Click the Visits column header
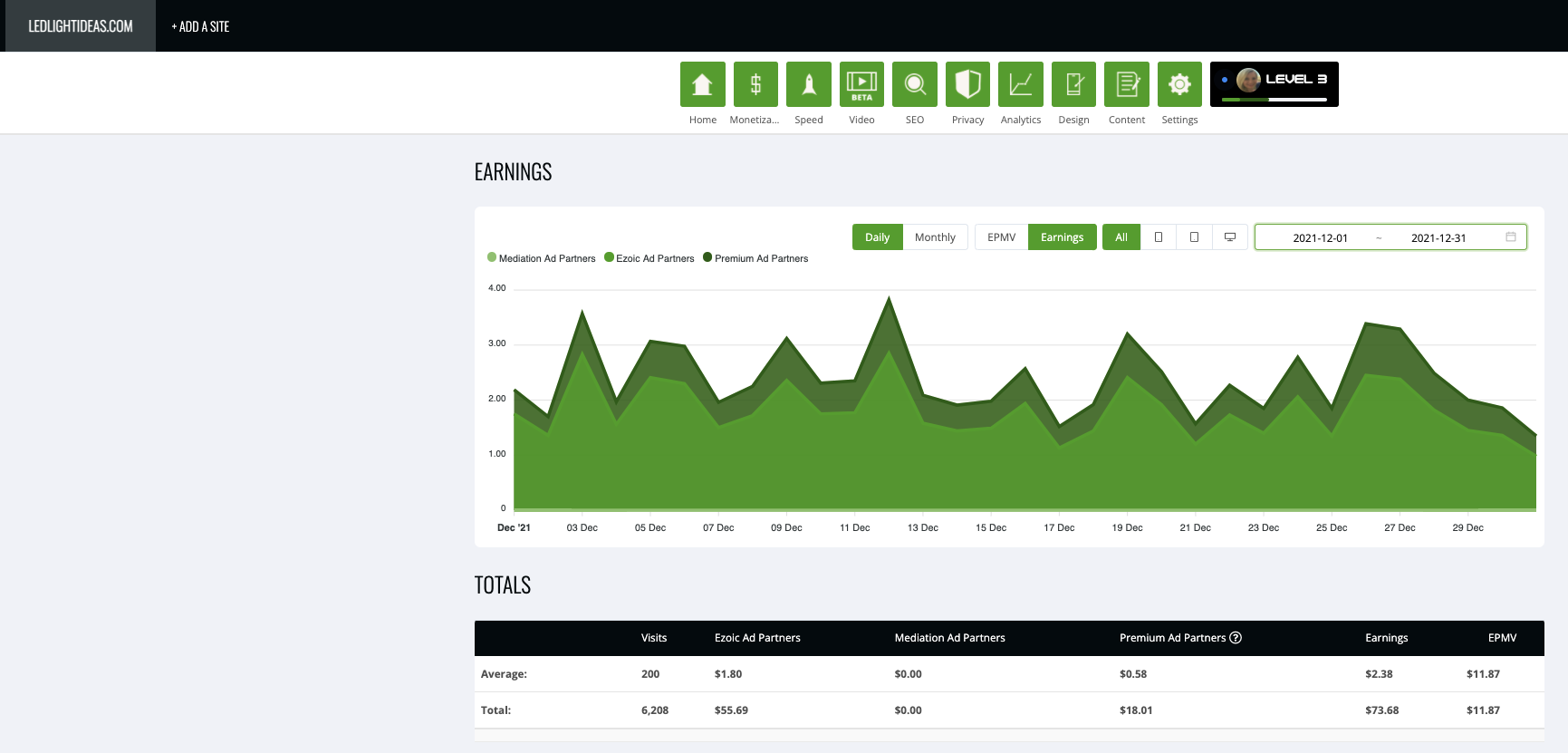Viewport: 1568px width, 753px height. coord(654,638)
